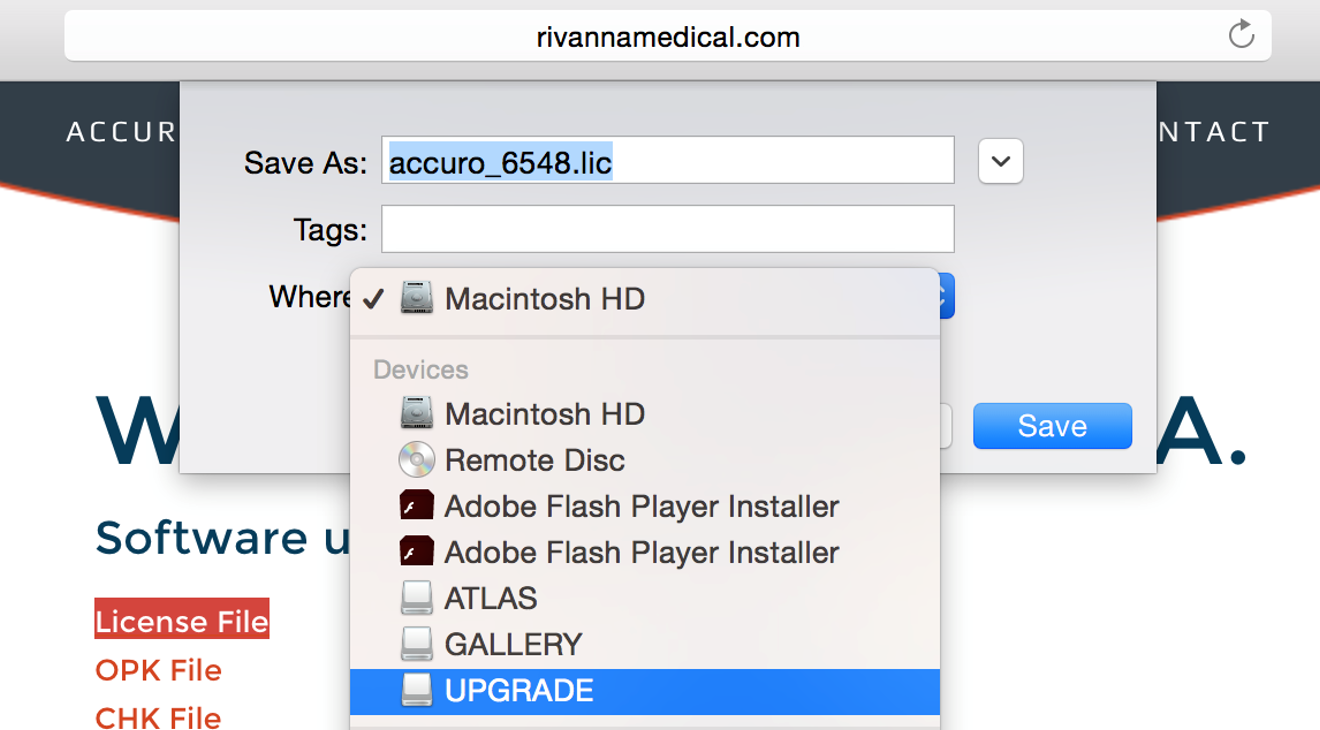This screenshot has height=730, width=1320.
Task: Click Macintosh HD disk icon under Devices
Action: (x=417, y=414)
